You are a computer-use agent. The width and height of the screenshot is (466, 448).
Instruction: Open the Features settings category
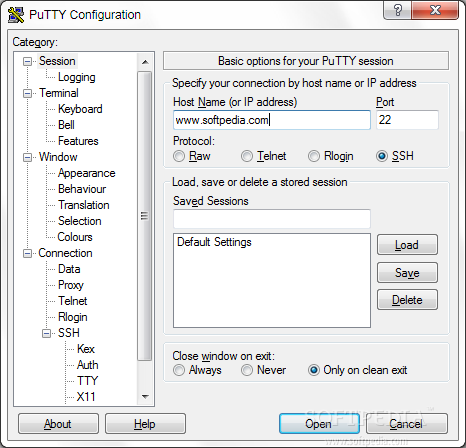coord(78,141)
